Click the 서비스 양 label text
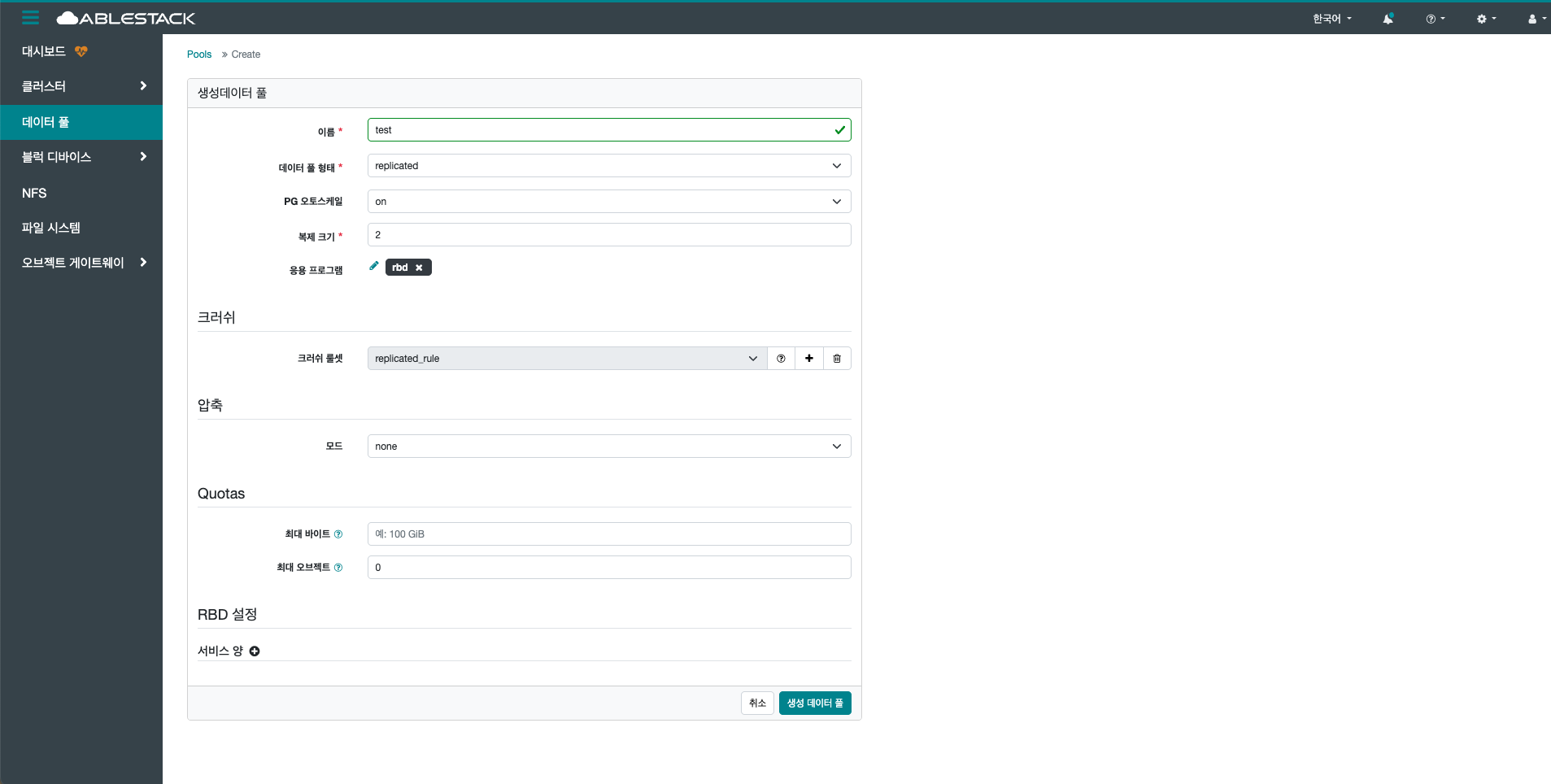This screenshot has width=1551, height=784. pos(220,651)
